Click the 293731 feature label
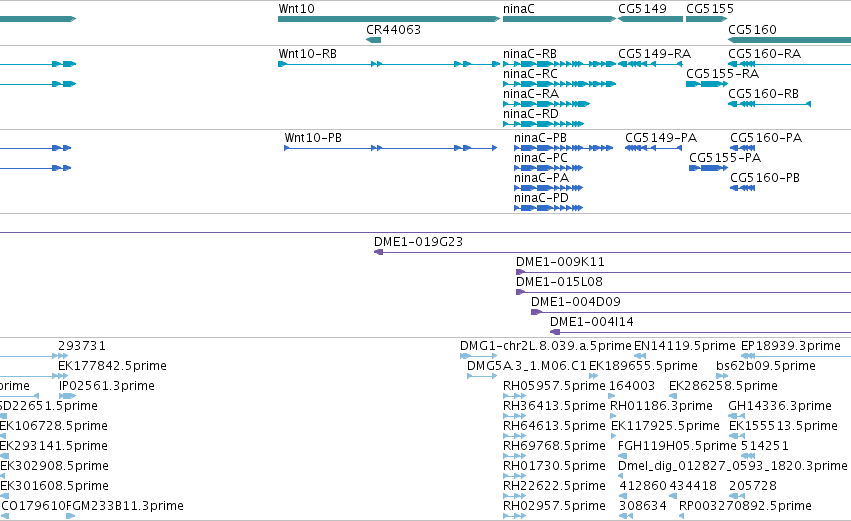851x521 pixels. [x=82, y=346]
